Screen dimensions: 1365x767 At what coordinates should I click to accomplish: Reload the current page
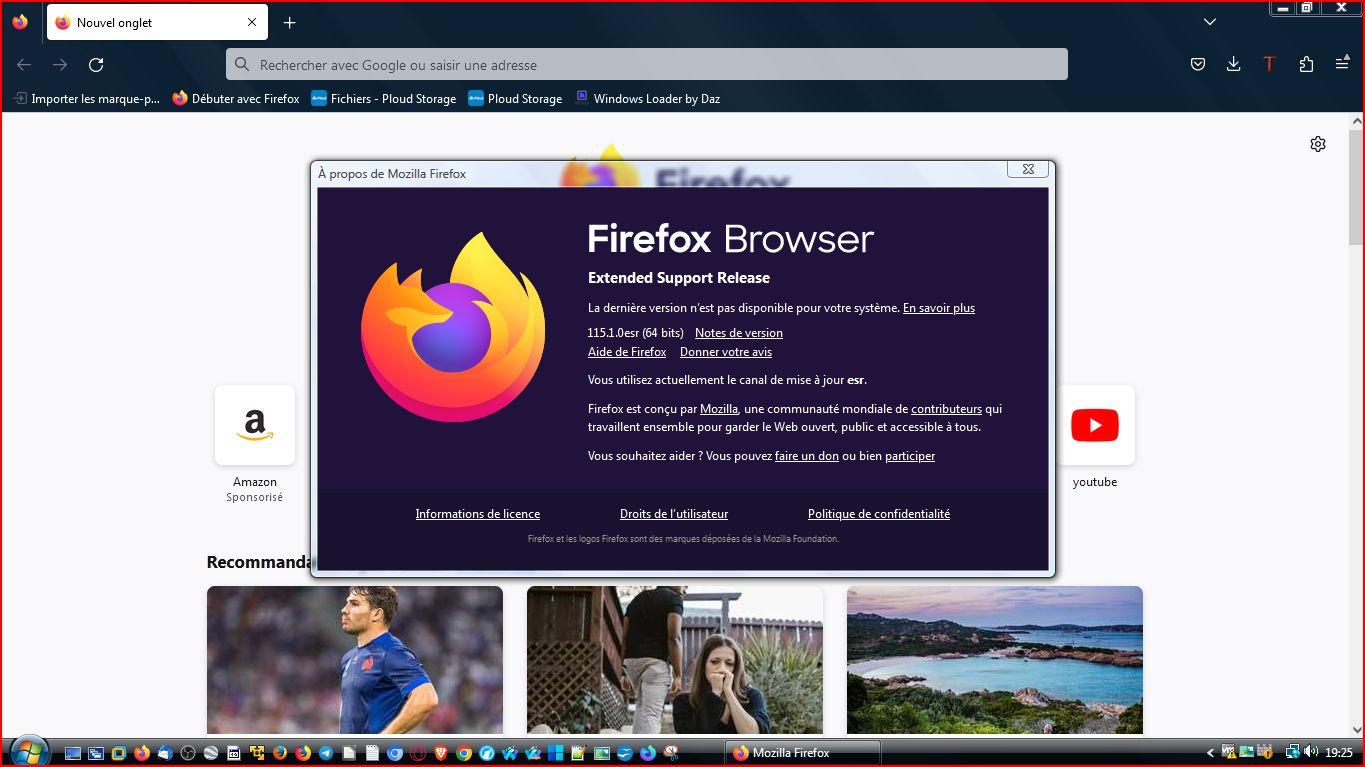pyautogui.click(x=96, y=64)
